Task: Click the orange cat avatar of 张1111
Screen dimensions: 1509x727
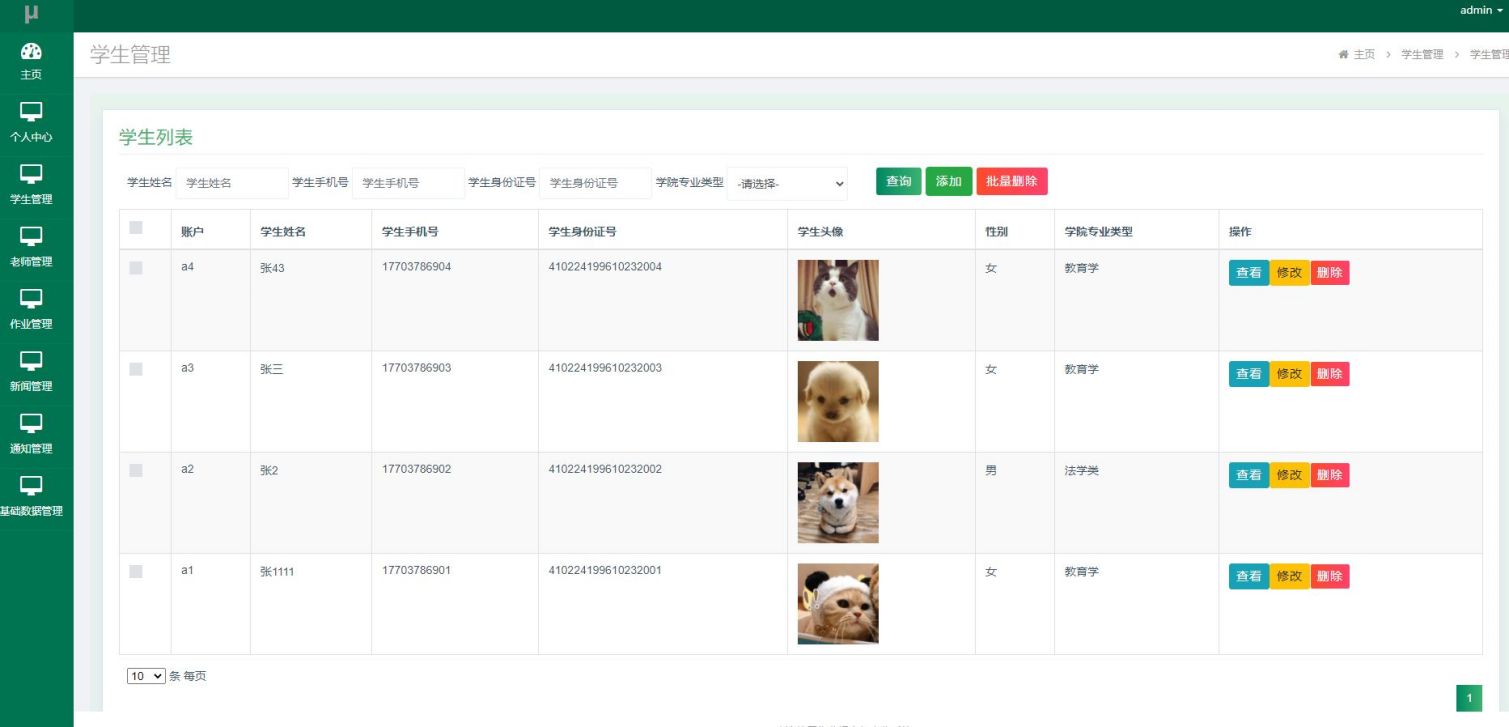Action: pyautogui.click(x=838, y=604)
